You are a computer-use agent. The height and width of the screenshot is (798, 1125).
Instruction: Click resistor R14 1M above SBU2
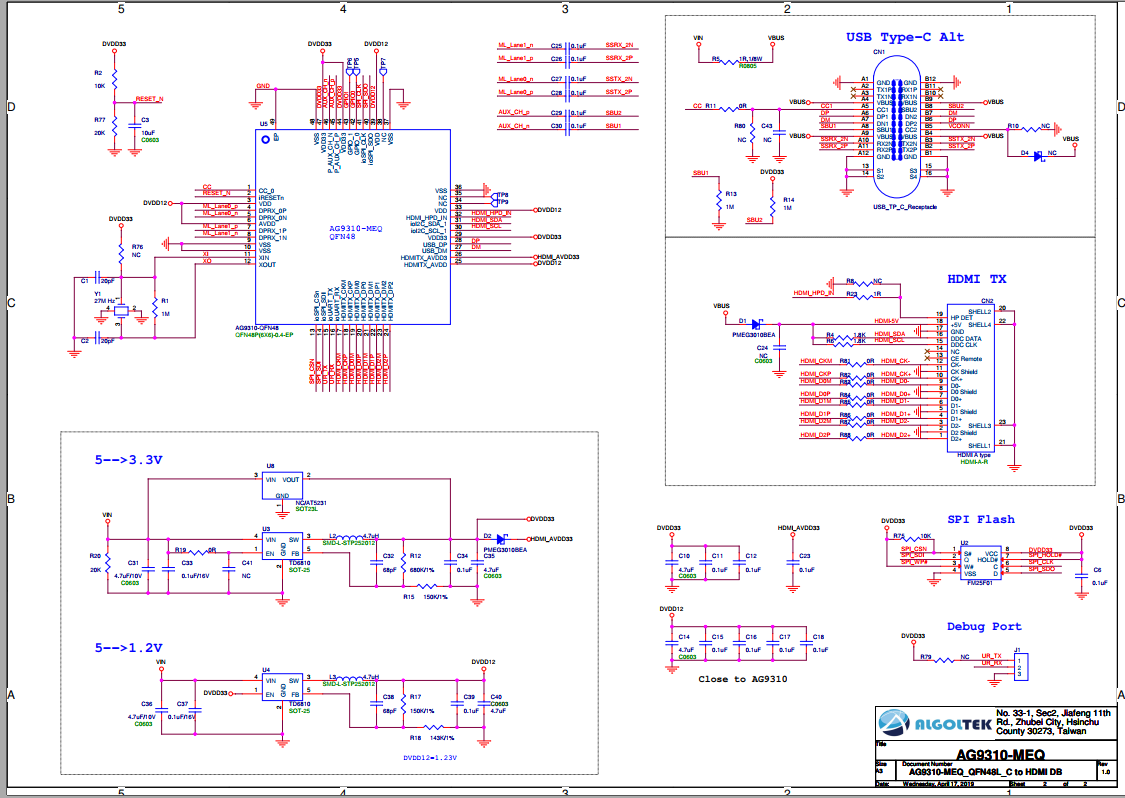(773, 205)
